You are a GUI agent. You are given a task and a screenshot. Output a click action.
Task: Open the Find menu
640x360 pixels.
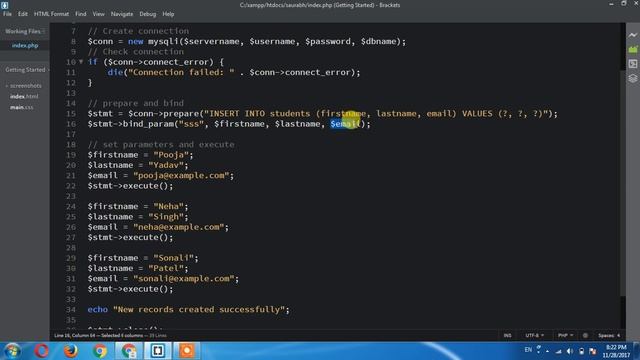click(x=80, y=14)
